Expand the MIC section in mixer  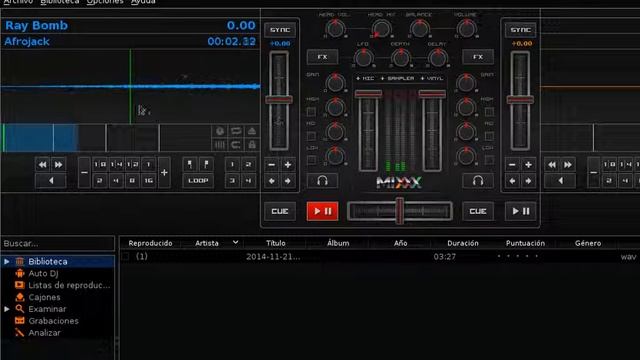tap(365, 78)
